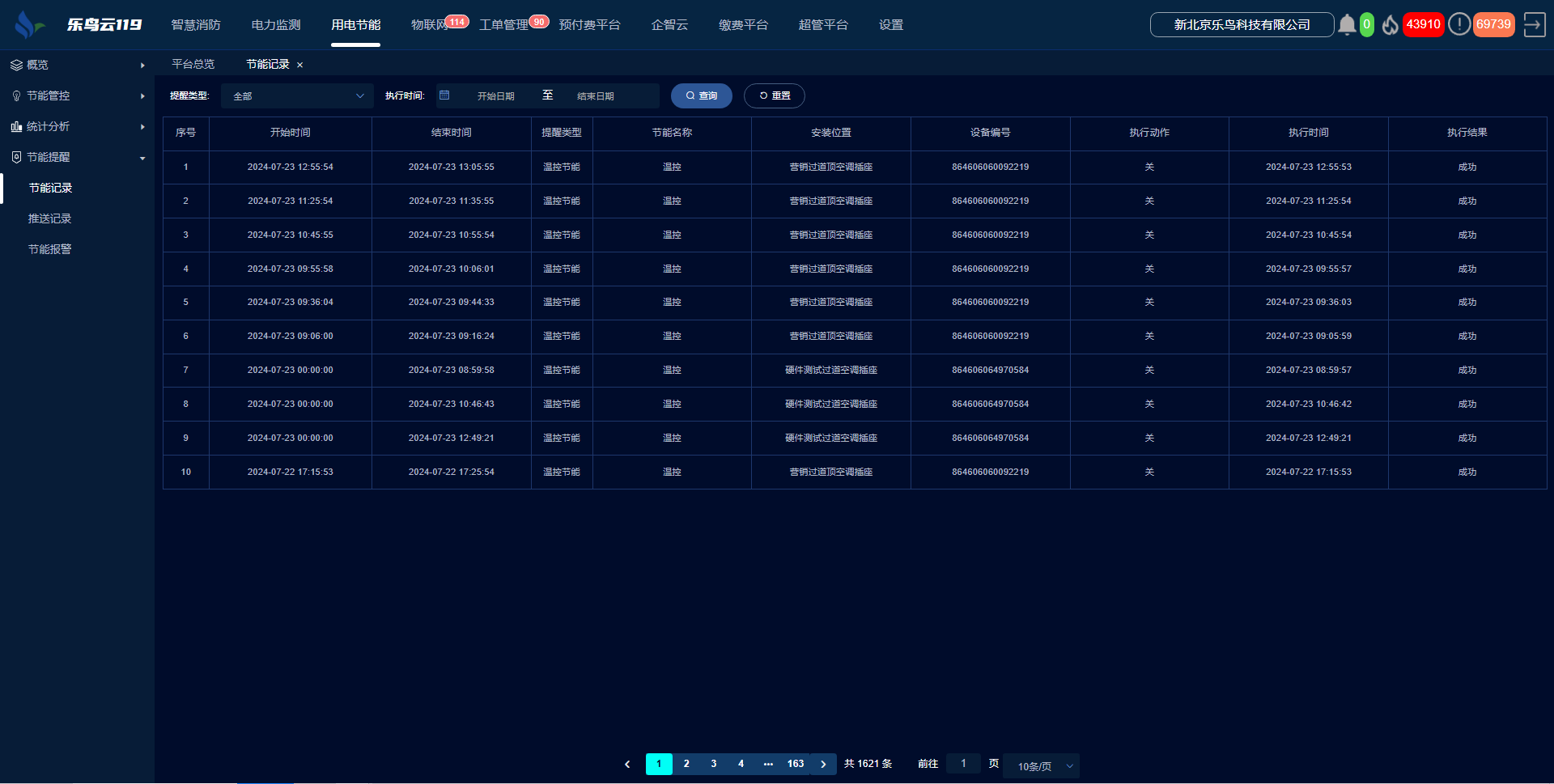
Task: Open the 提醒类型 dropdown
Action: coord(297,95)
